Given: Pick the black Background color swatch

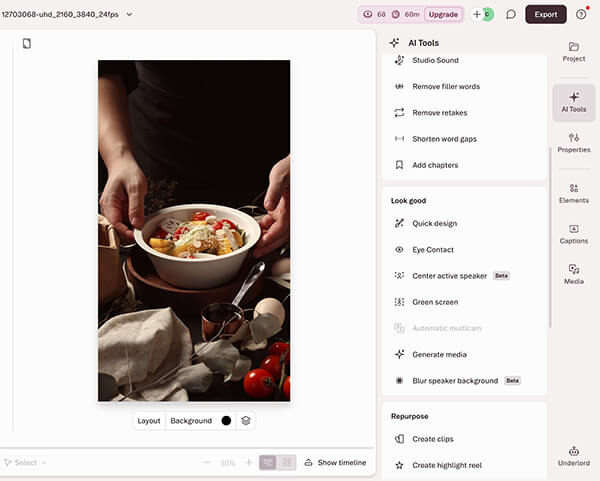Looking at the screenshot, I should click(x=226, y=421).
